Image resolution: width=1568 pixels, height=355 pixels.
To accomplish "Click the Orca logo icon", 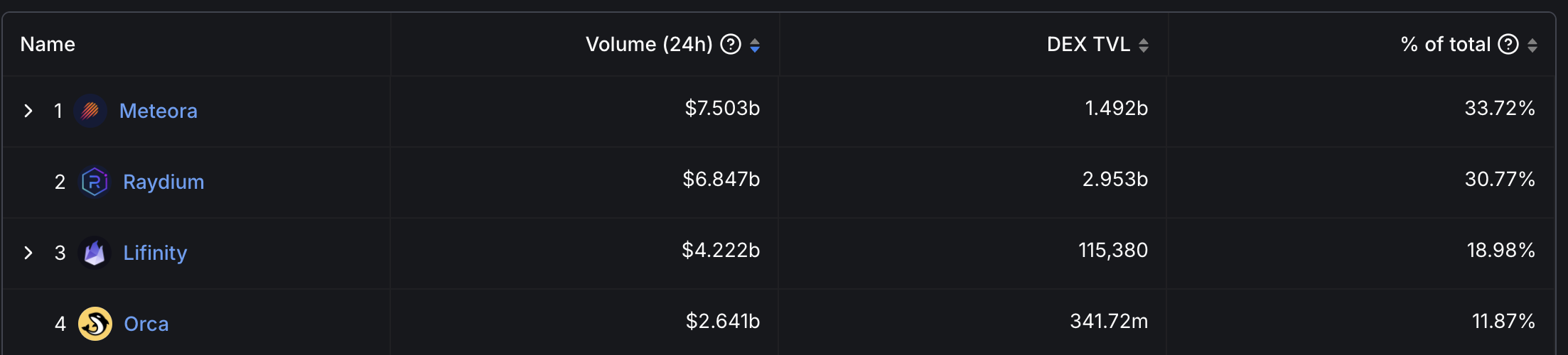I will click(x=95, y=324).
